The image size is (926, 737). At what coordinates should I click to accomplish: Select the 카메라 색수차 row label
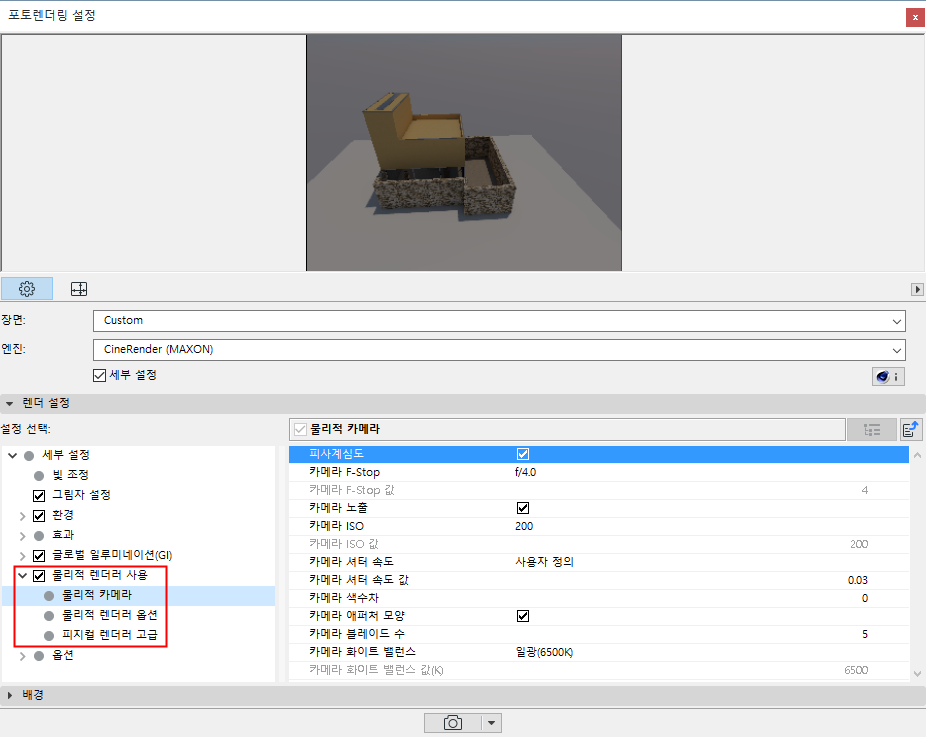pos(344,598)
